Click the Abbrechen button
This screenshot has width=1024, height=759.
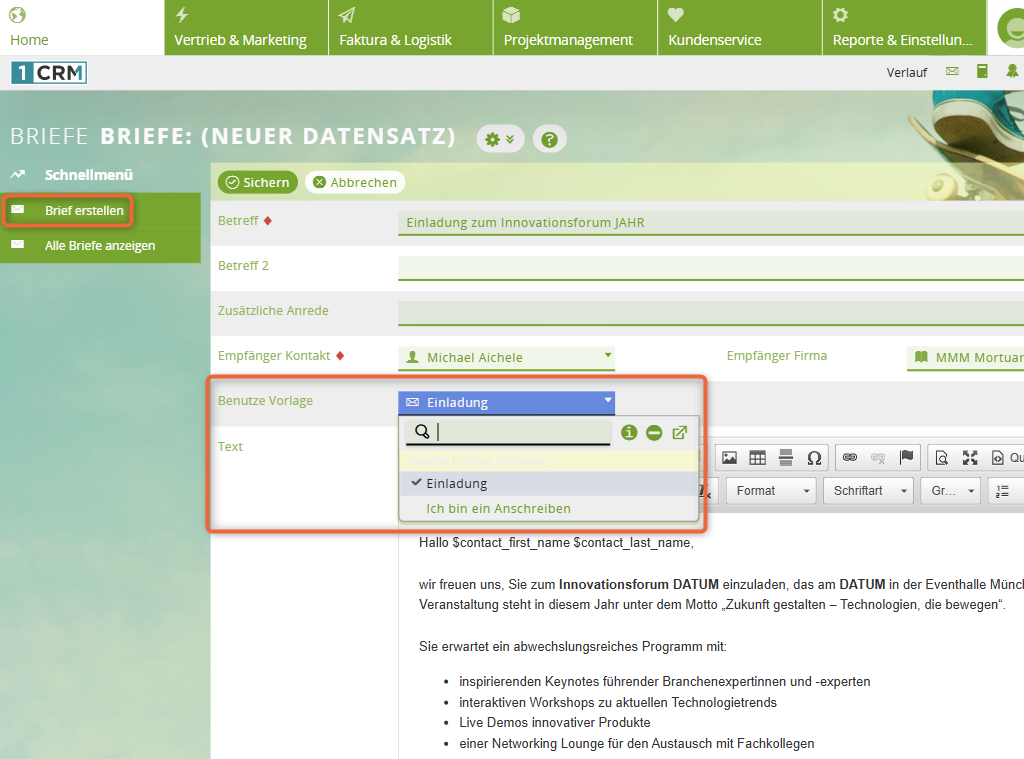[355, 182]
